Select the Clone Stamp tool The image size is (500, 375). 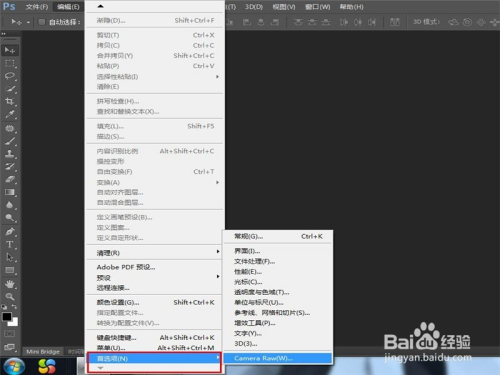pyautogui.click(x=10, y=154)
